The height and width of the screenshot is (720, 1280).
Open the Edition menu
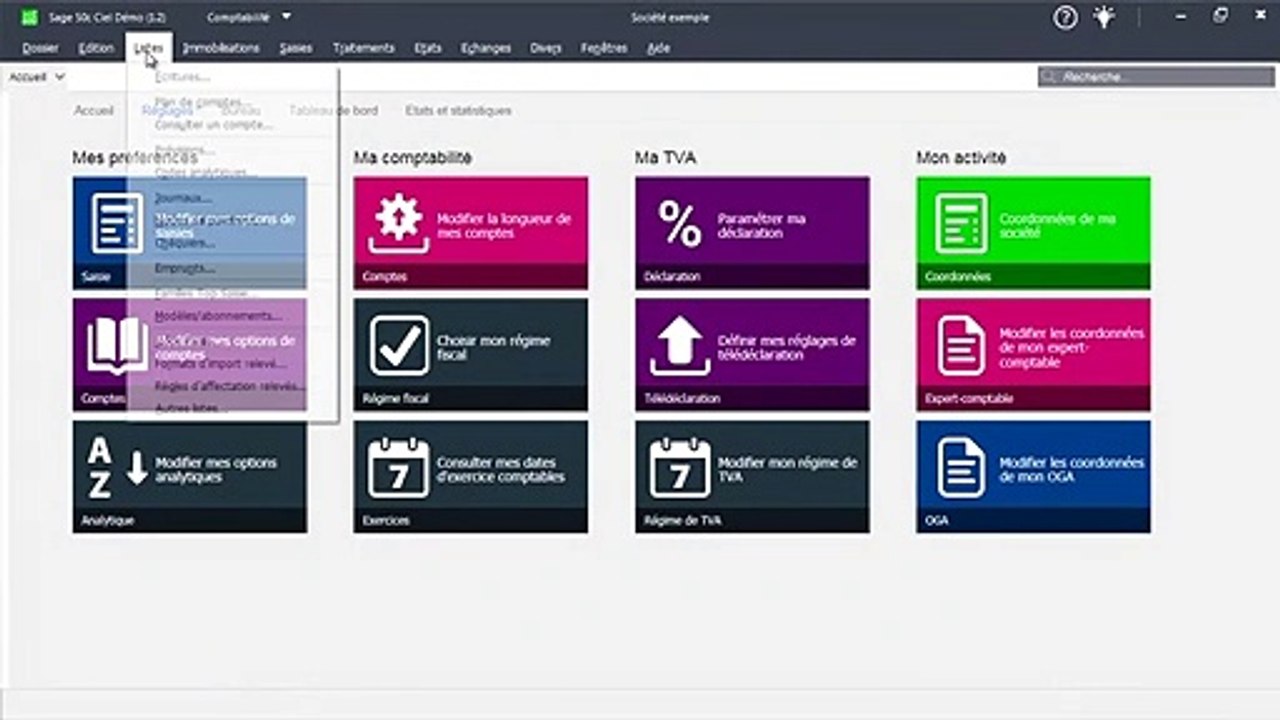point(96,48)
